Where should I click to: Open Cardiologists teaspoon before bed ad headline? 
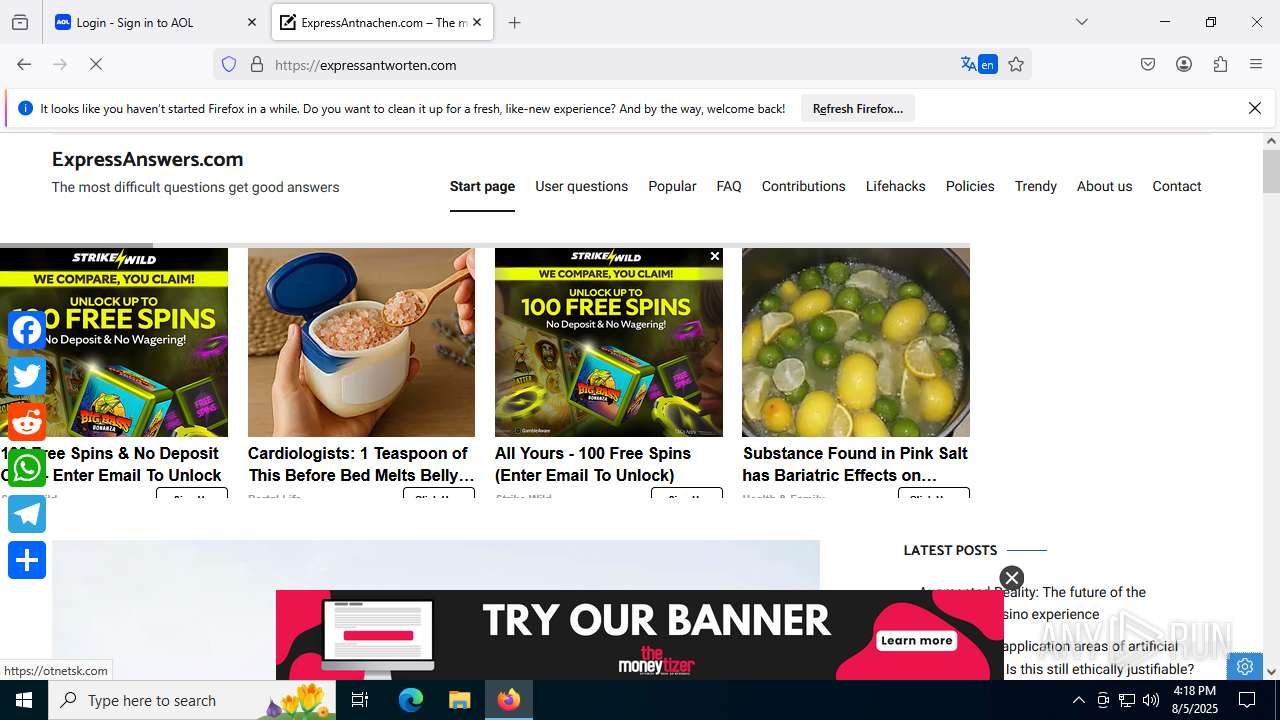(361, 464)
